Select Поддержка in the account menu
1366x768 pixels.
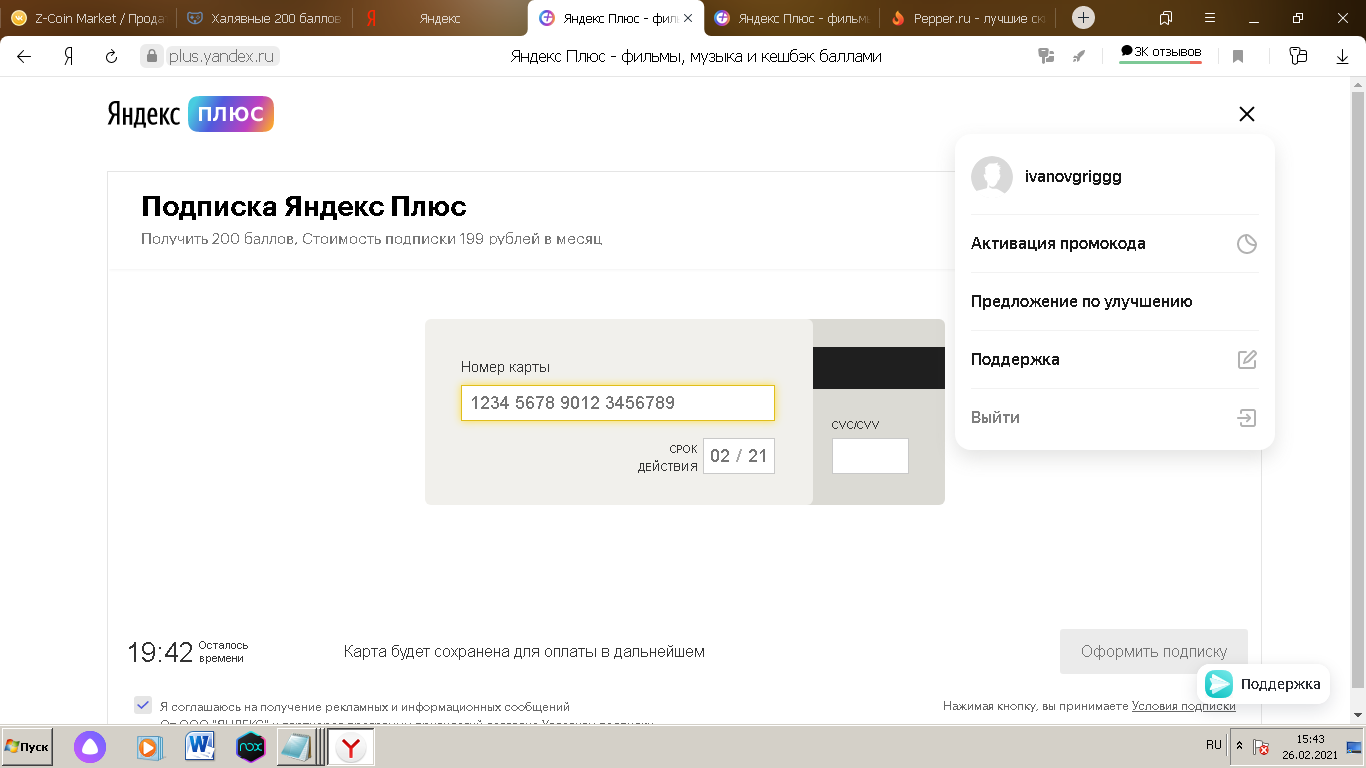tap(1115, 360)
